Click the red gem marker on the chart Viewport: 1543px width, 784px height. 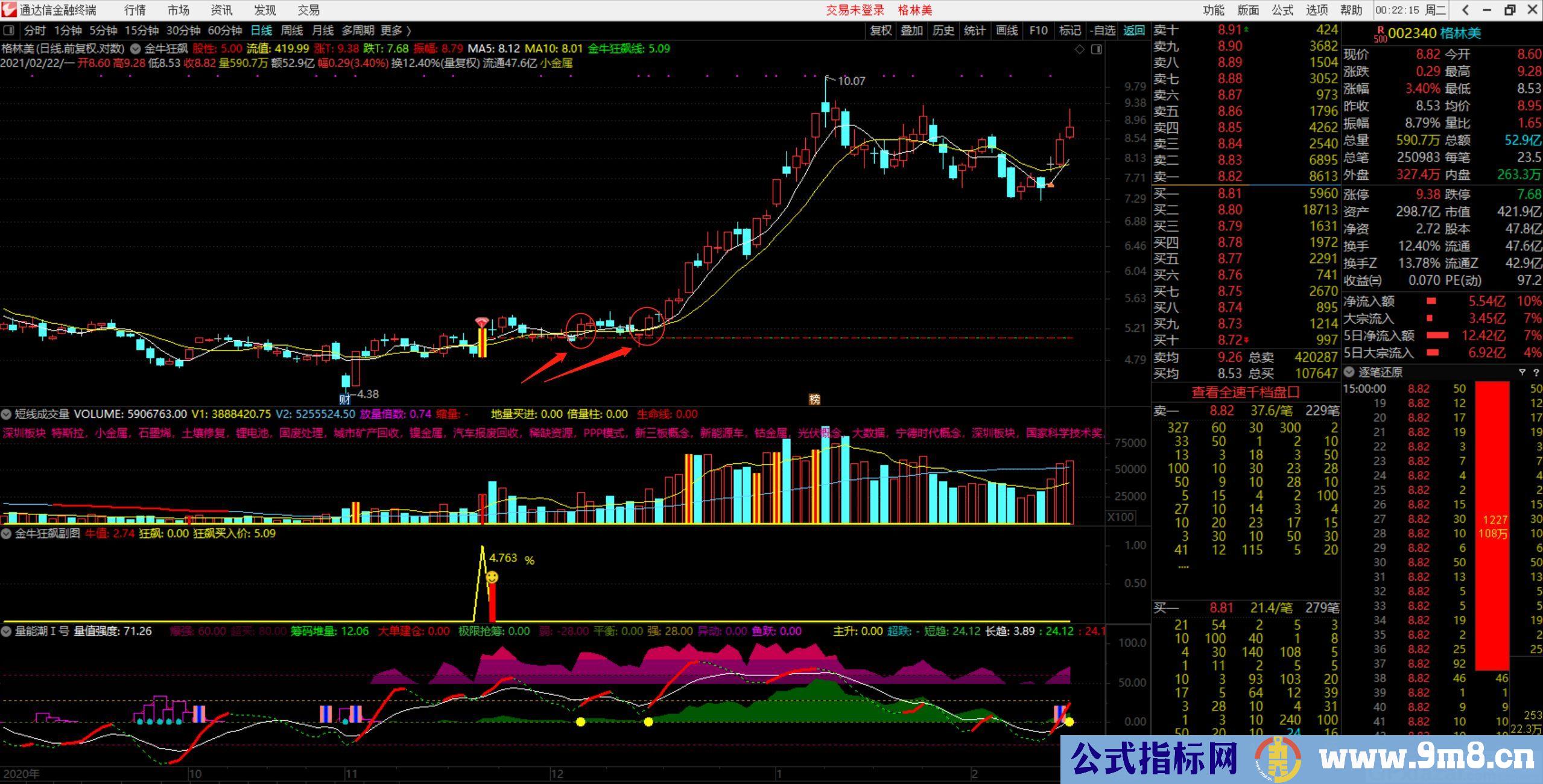(481, 322)
